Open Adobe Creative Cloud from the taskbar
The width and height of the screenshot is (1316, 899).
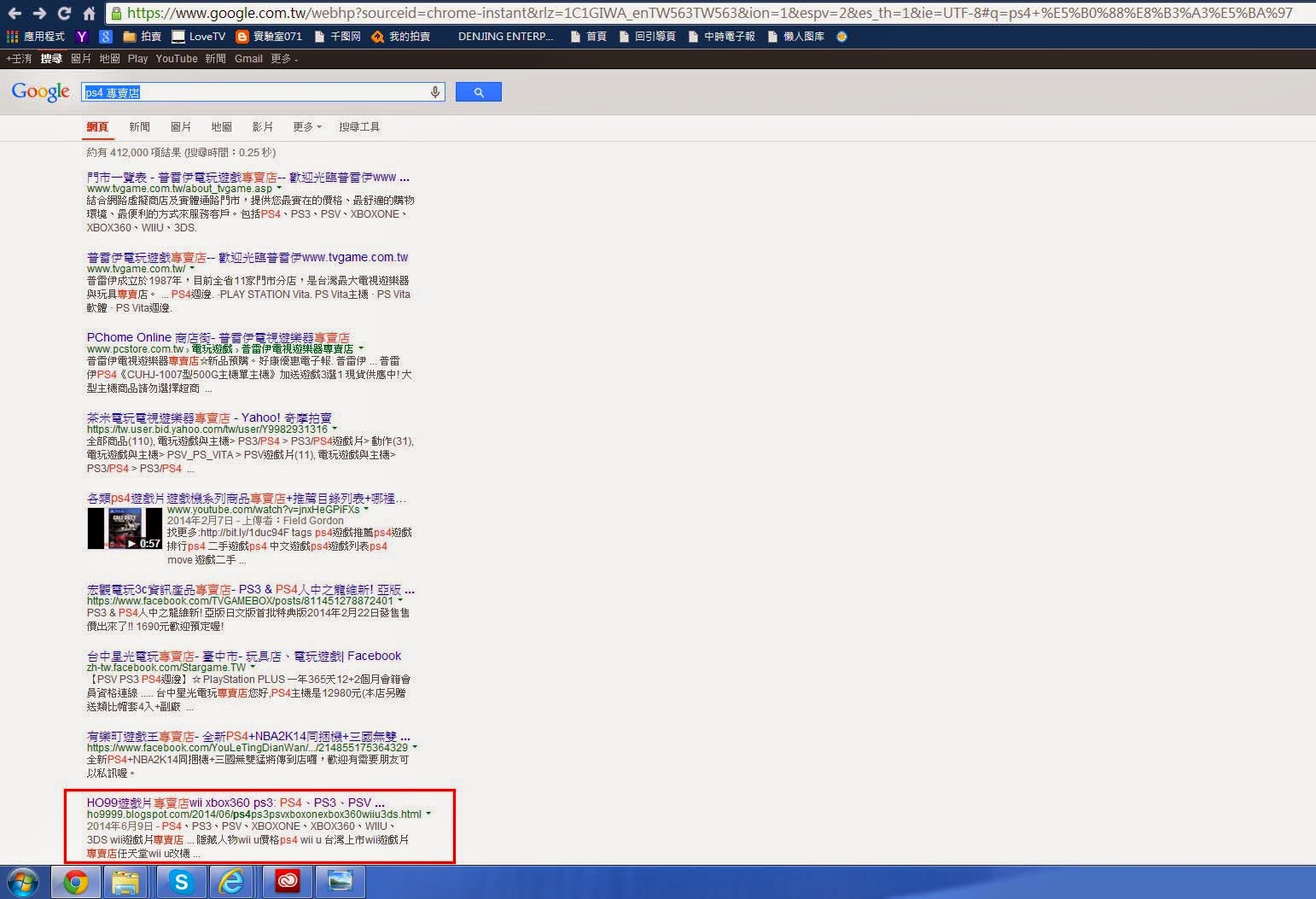288,882
